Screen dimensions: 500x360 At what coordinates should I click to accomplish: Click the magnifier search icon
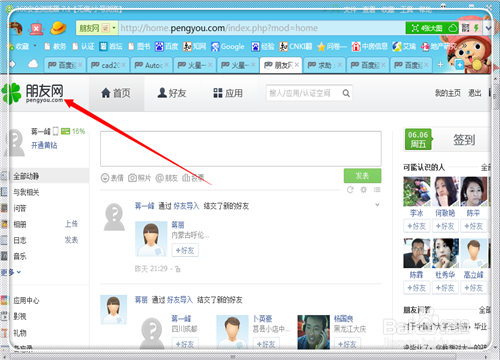346,93
